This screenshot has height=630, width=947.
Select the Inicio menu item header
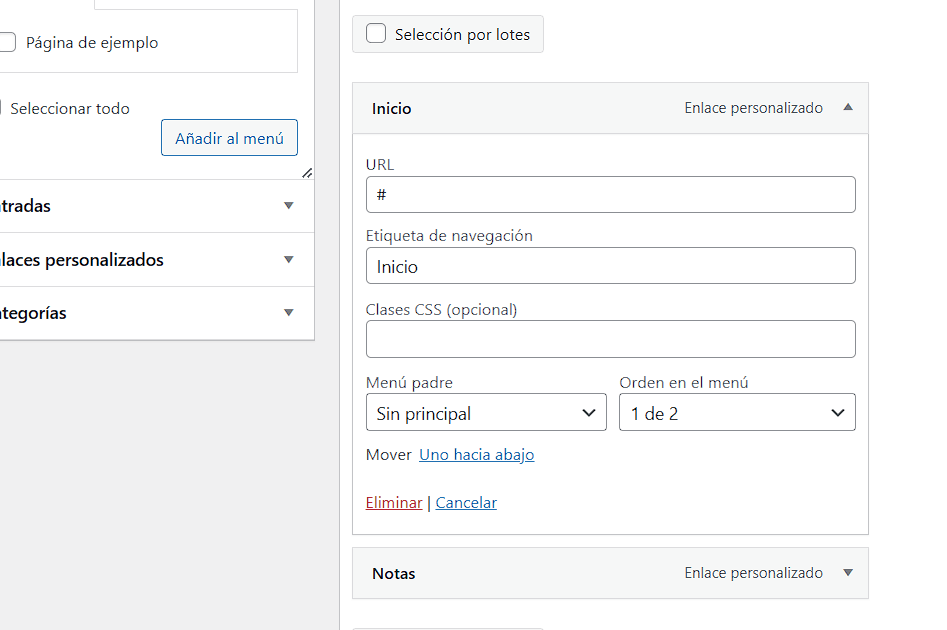392,109
